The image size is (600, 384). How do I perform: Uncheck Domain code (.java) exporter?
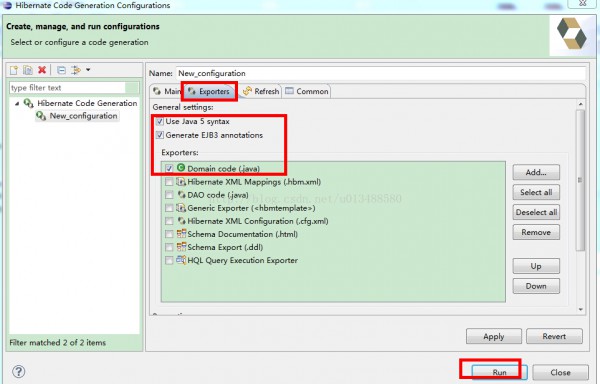[169, 168]
